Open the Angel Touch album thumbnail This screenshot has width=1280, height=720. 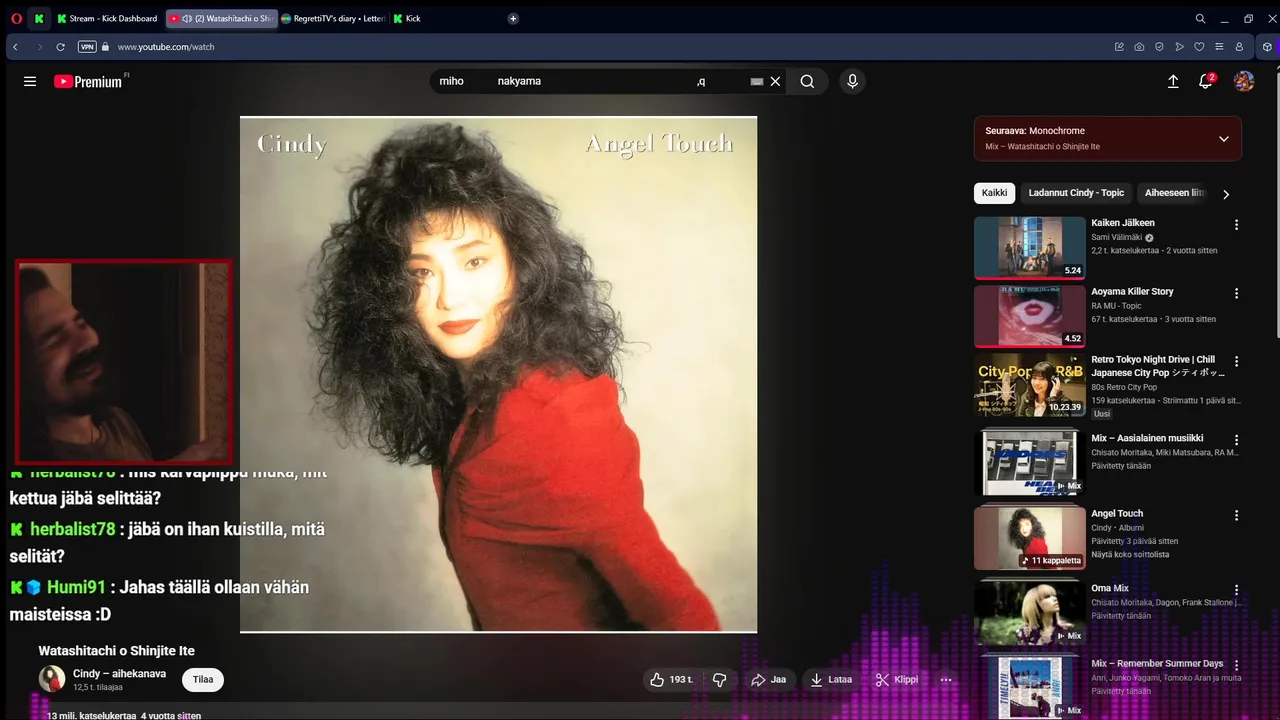click(1030, 537)
